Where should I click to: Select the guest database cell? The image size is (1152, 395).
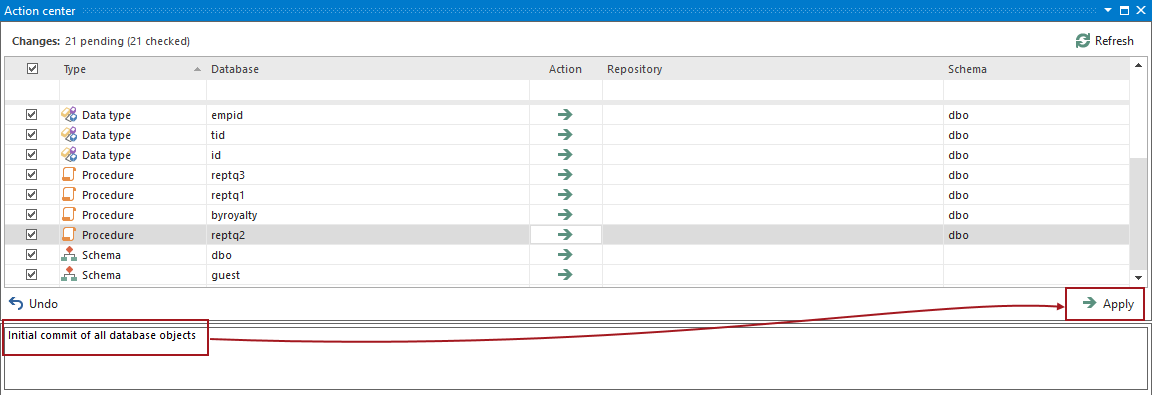click(367, 275)
